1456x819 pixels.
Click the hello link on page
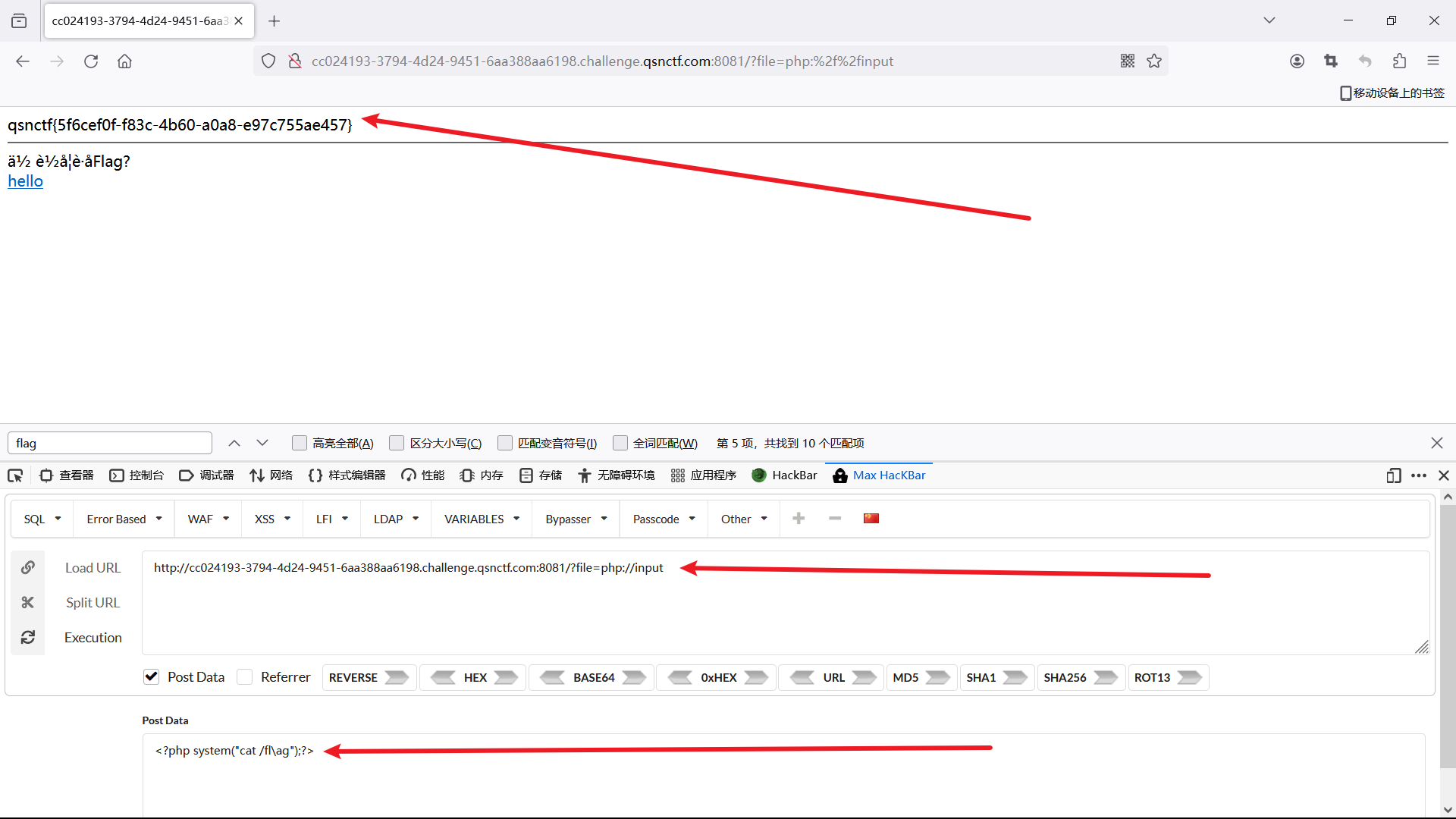[x=25, y=181]
